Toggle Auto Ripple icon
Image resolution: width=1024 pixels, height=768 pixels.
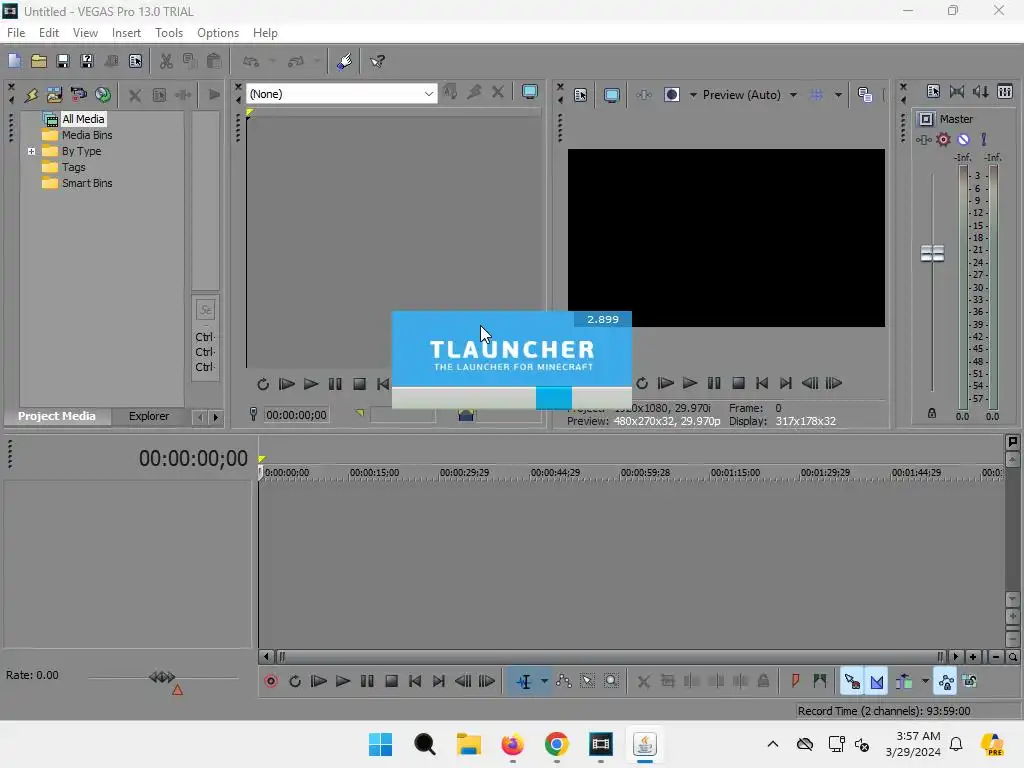coord(904,681)
